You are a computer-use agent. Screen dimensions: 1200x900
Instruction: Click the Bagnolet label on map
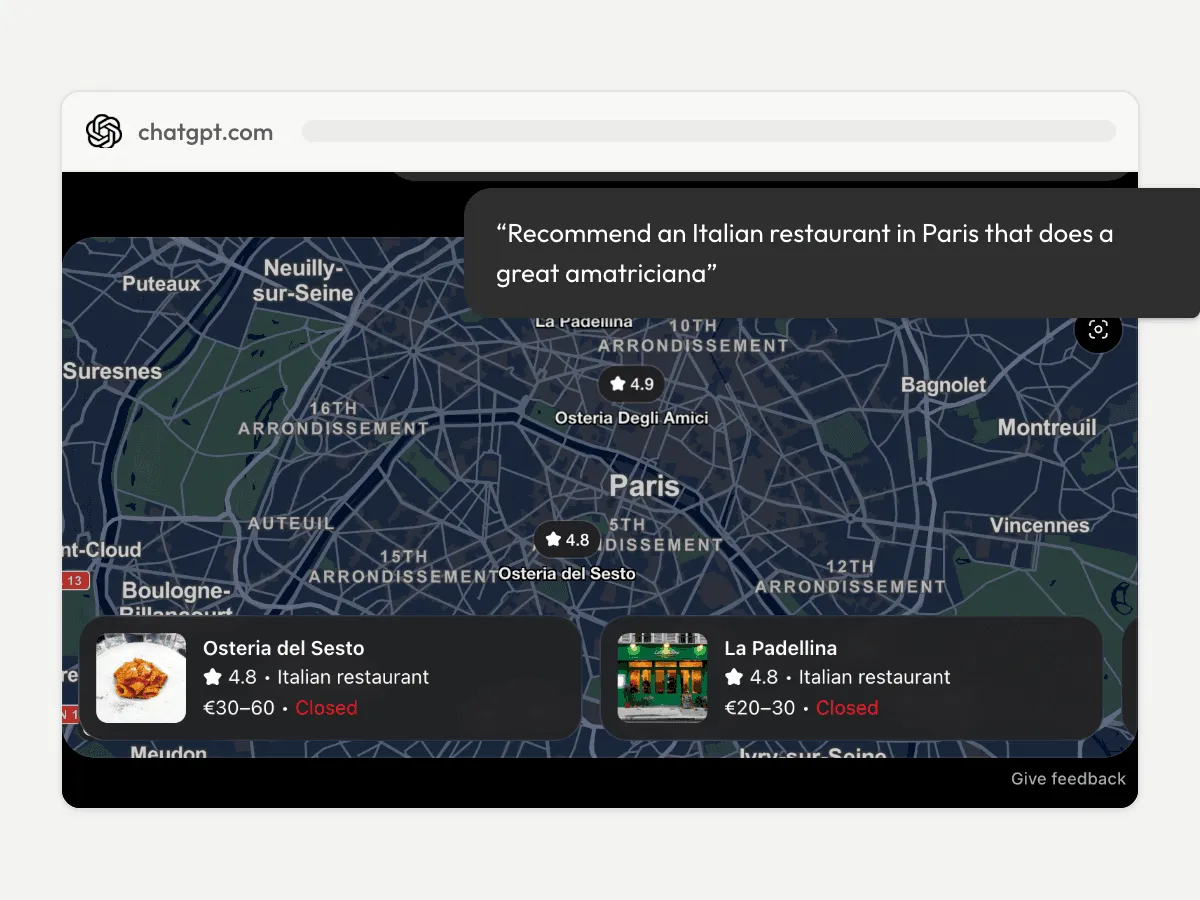[943, 385]
